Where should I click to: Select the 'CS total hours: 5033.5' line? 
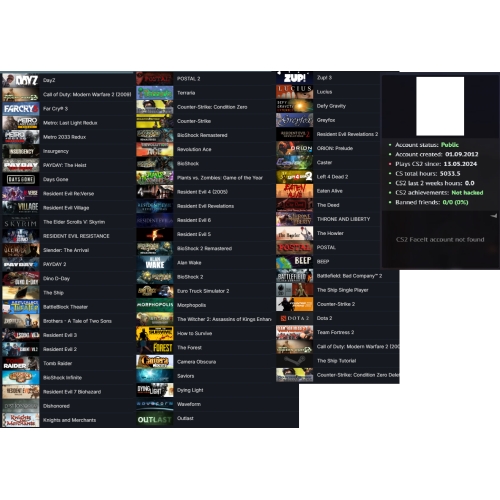[x=427, y=174]
